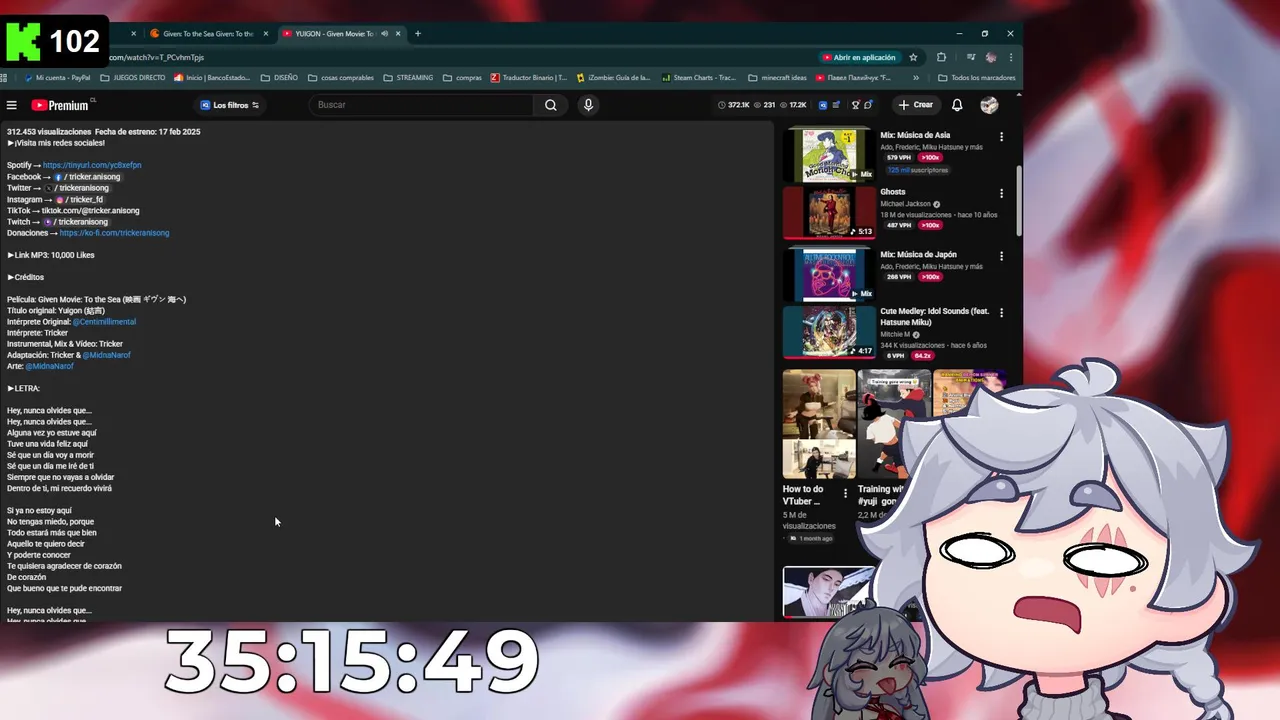
Task: Open the browser three-dot menu
Action: [x=1011, y=58]
